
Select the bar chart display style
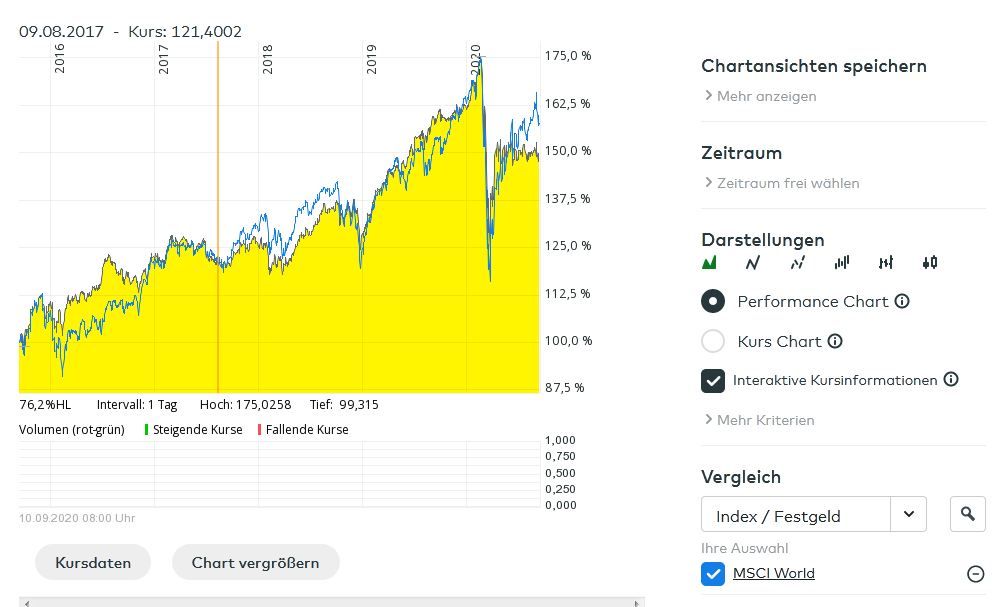pyautogui.click(x=841, y=262)
